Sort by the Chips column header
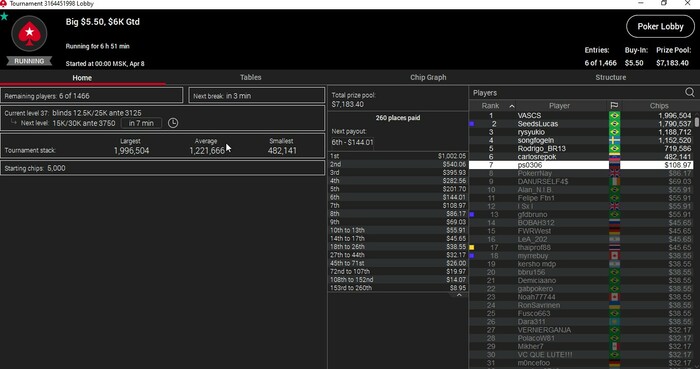This screenshot has width=700, height=369. pyautogui.click(x=659, y=106)
